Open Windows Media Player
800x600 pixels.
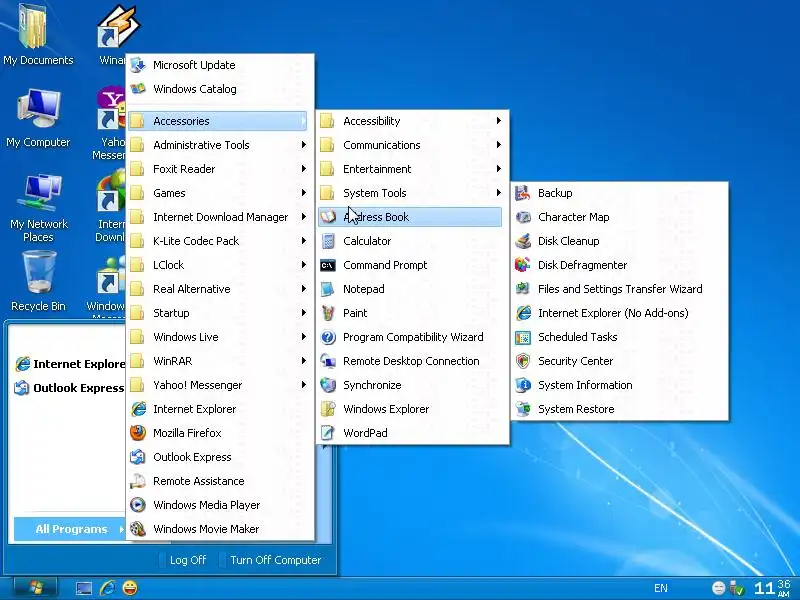pyautogui.click(x=218, y=505)
